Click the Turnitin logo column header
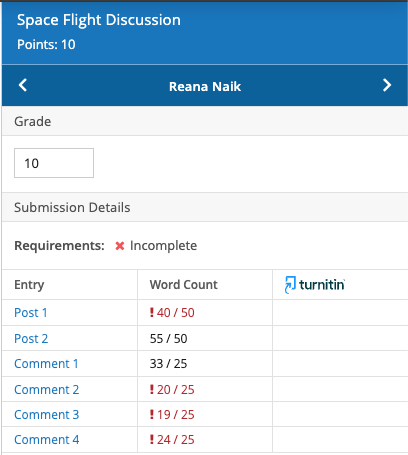Viewport: 408px width, 455px height. (315, 285)
